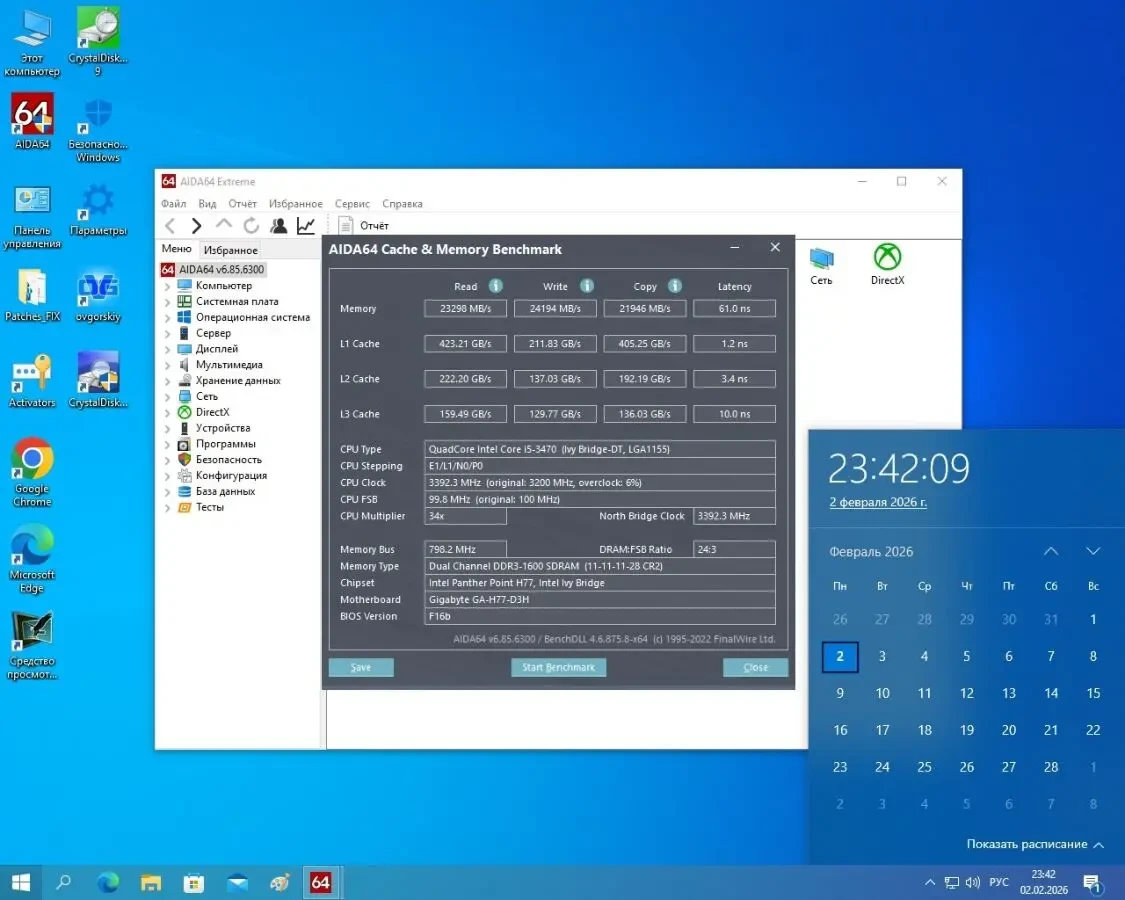The image size is (1125, 900).
Task: Open Избранное menu in menu bar
Action: pyautogui.click(x=296, y=204)
